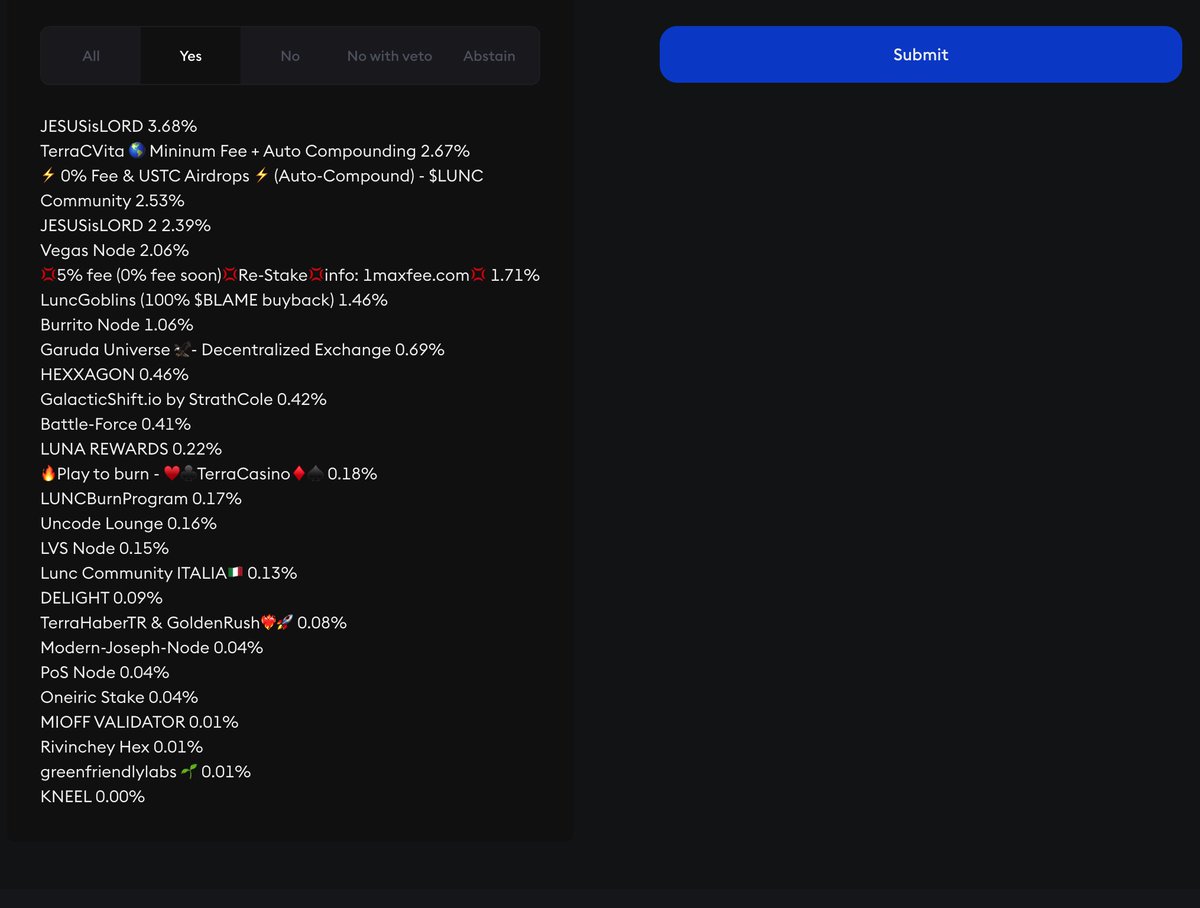Viewport: 1200px width, 908px height.
Task: Open the Yes votes tab
Action: [190, 56]
